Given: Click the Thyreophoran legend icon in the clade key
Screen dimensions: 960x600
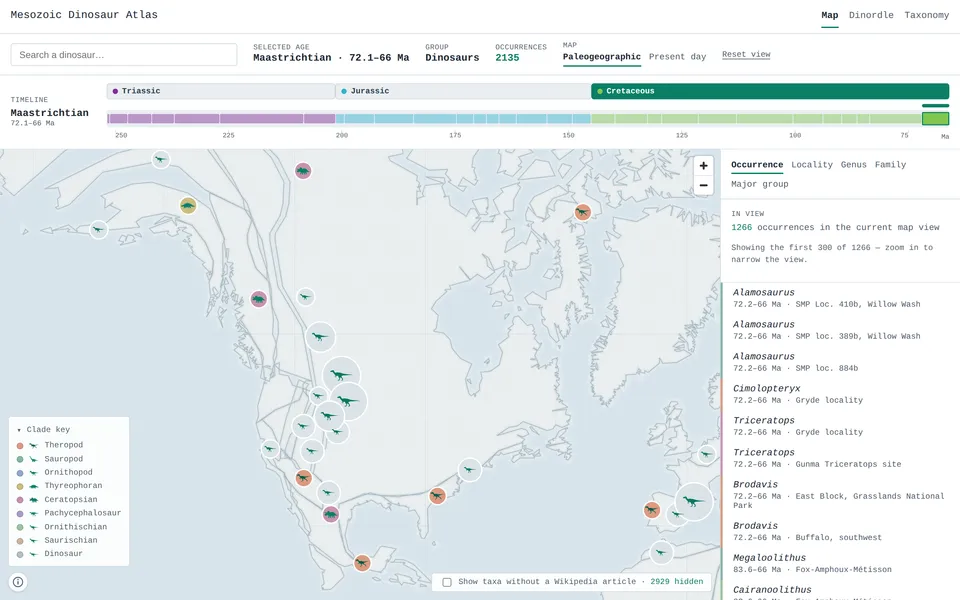Looking at the screenshot, I should [34, 486].
